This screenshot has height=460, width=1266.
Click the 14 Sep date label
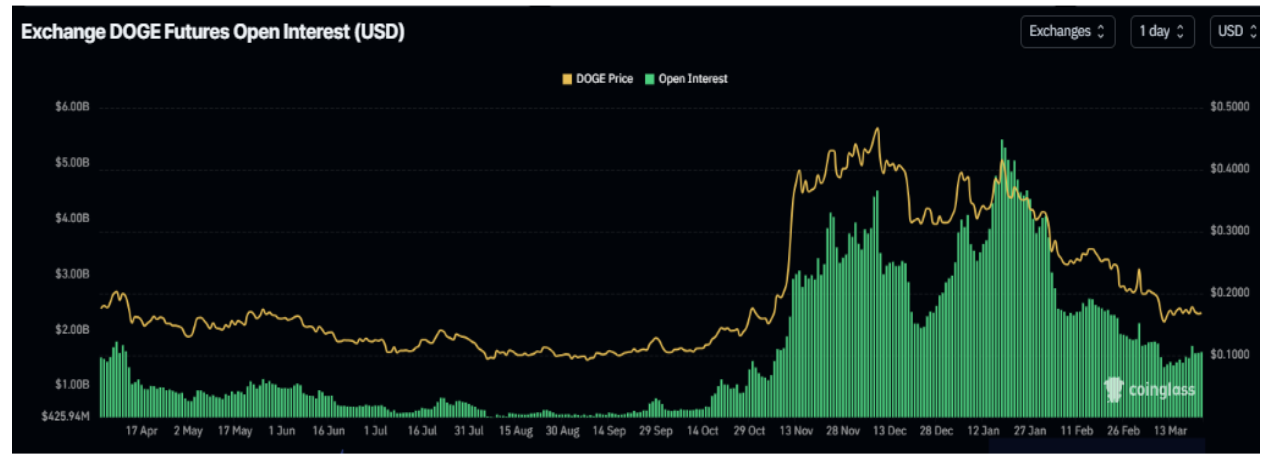tap(609, 431)
